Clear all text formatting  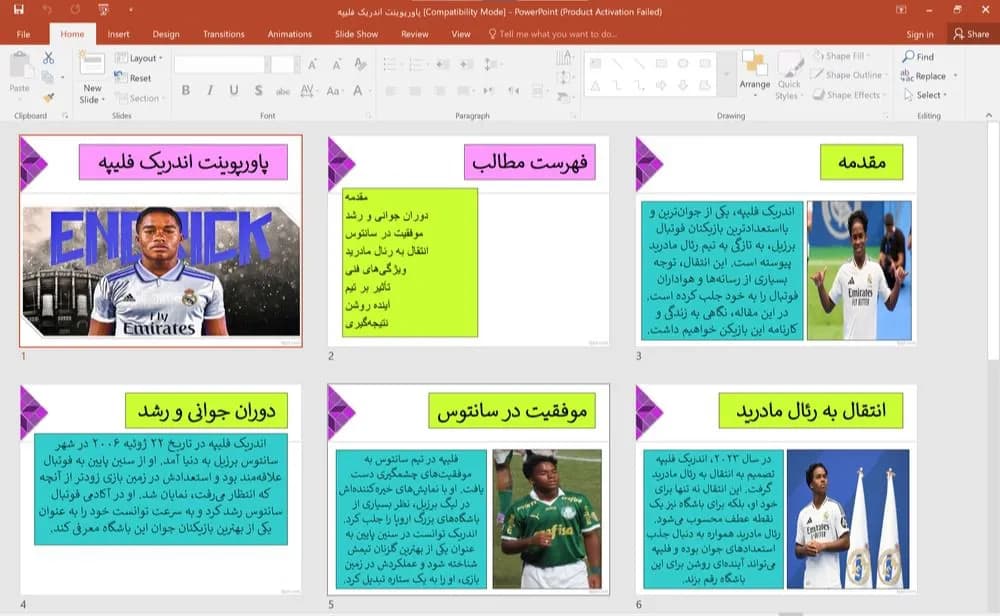(x=360, y=64)
